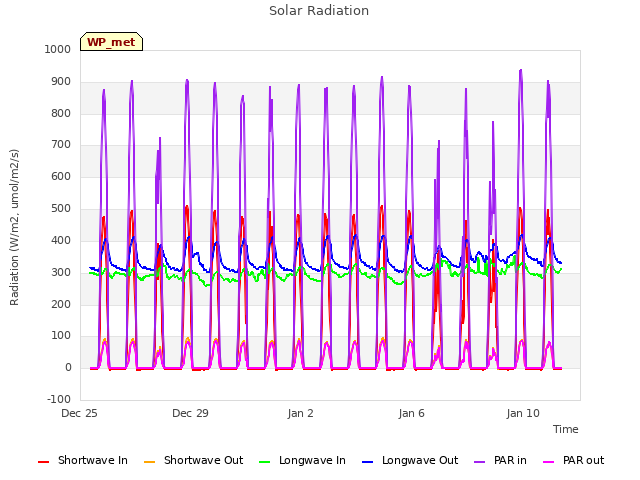Click the -100 y-axis tick label
This screenshot has height=480, width=640.
pos(59,399)
